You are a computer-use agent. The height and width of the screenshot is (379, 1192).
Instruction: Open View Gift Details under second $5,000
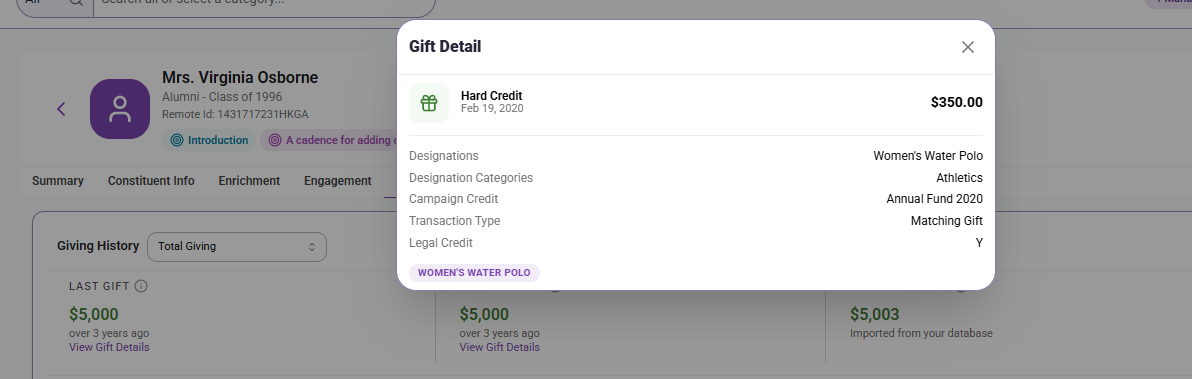pos(499,347)
